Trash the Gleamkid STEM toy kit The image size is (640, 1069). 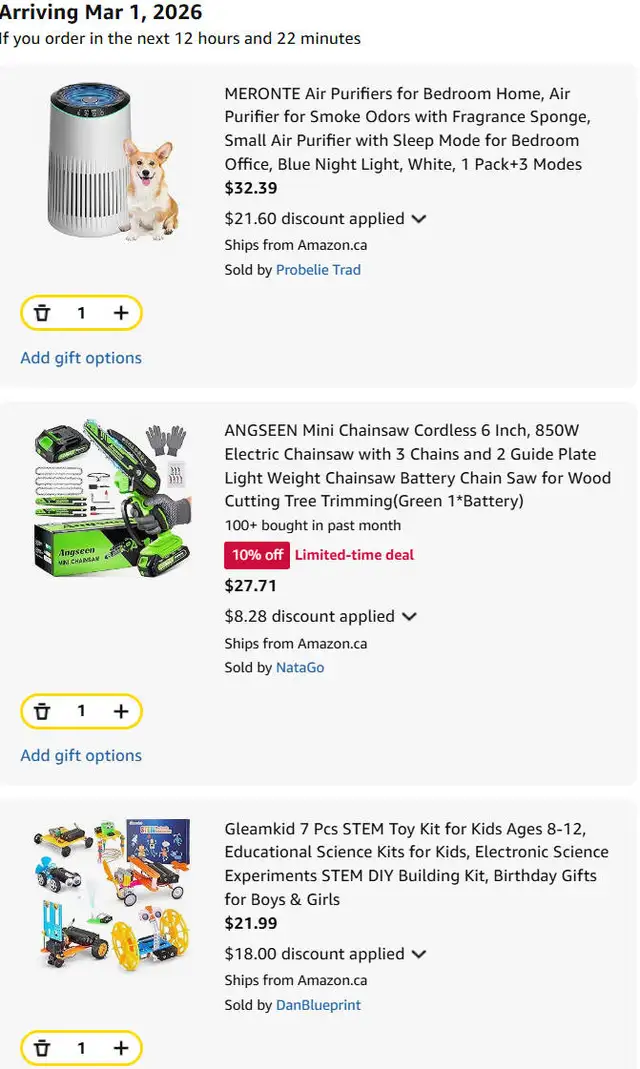pyautogui.click(x=42, y=1048)
